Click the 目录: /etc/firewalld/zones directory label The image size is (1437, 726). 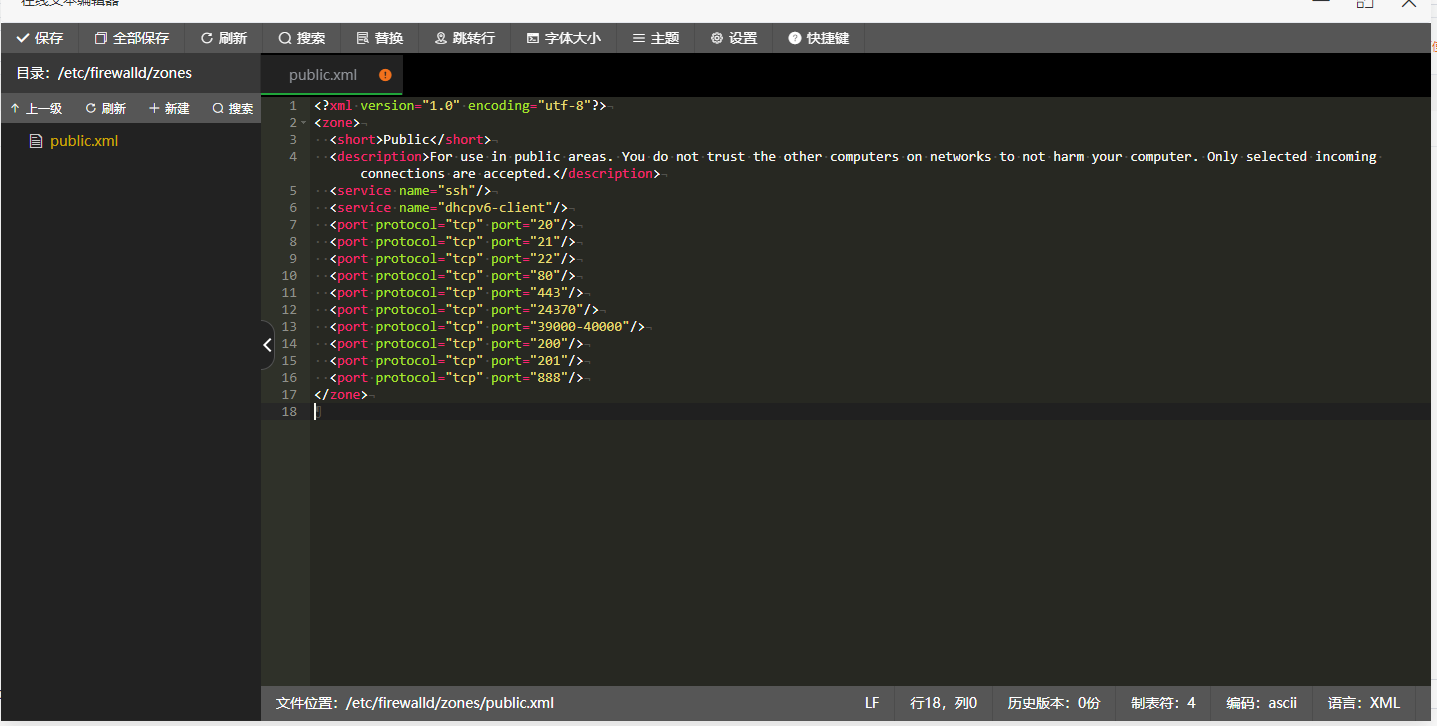(104, 73)
